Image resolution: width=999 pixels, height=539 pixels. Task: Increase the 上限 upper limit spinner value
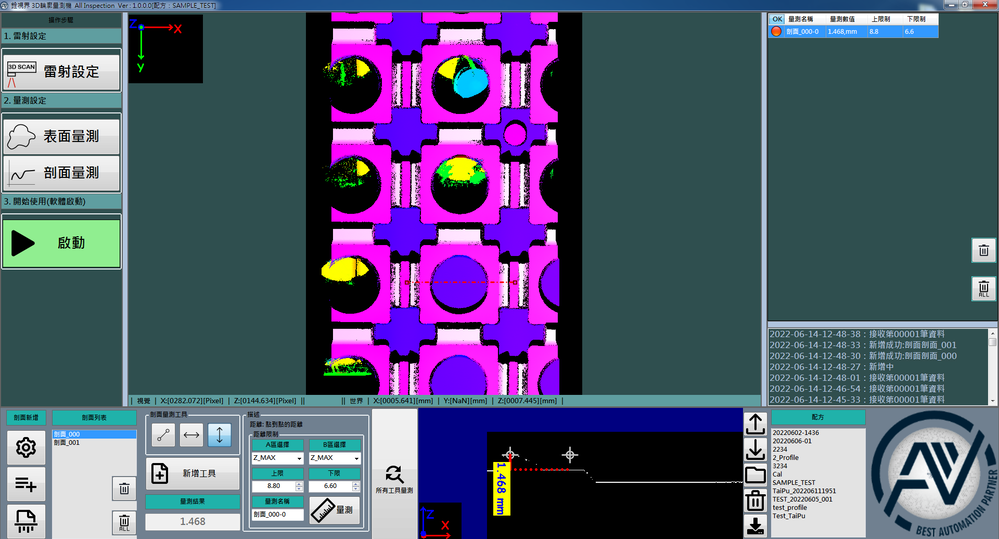(299, 483)
